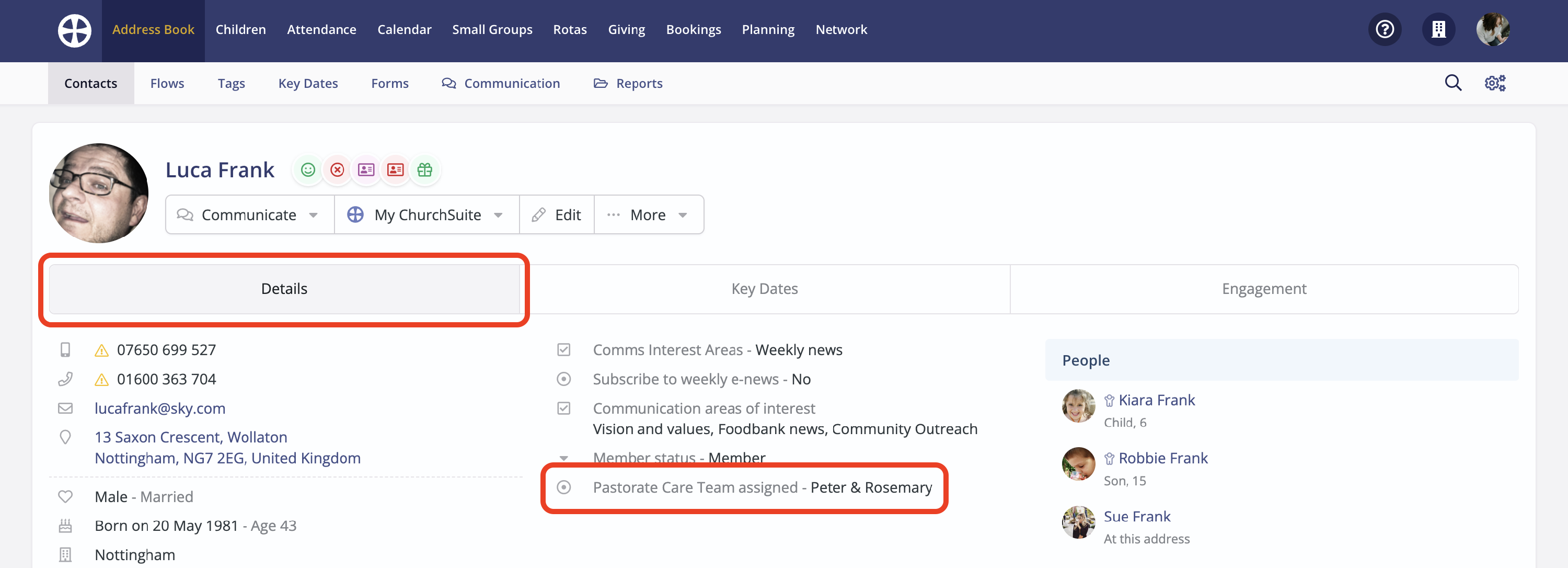This screenshot has width=1568, height=568.
Task: Click the warning triangle beside 07650 699 527
Action: pos(101,350)
